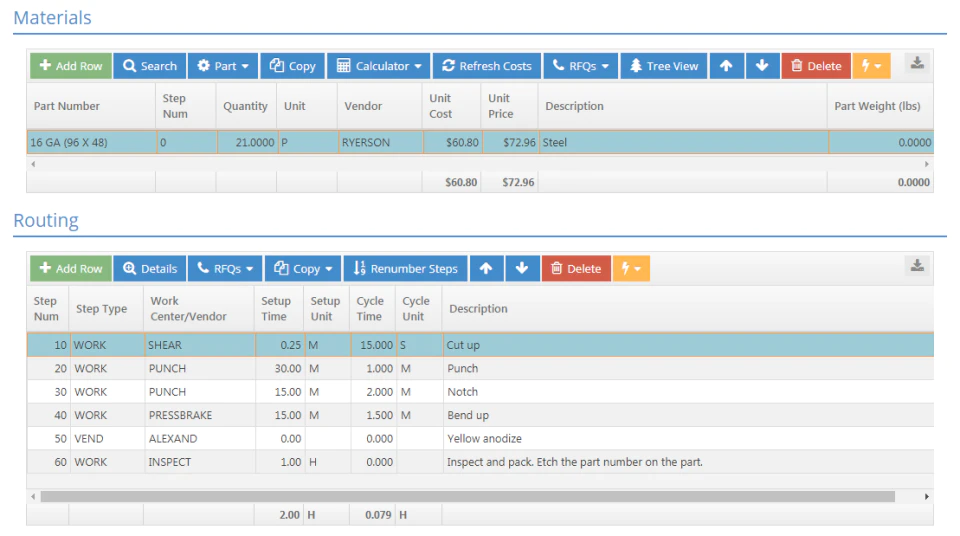Move material row down with arrow
Image resolution: width=960 pixels, height=536 pixels.
click(x=762, y=66)
